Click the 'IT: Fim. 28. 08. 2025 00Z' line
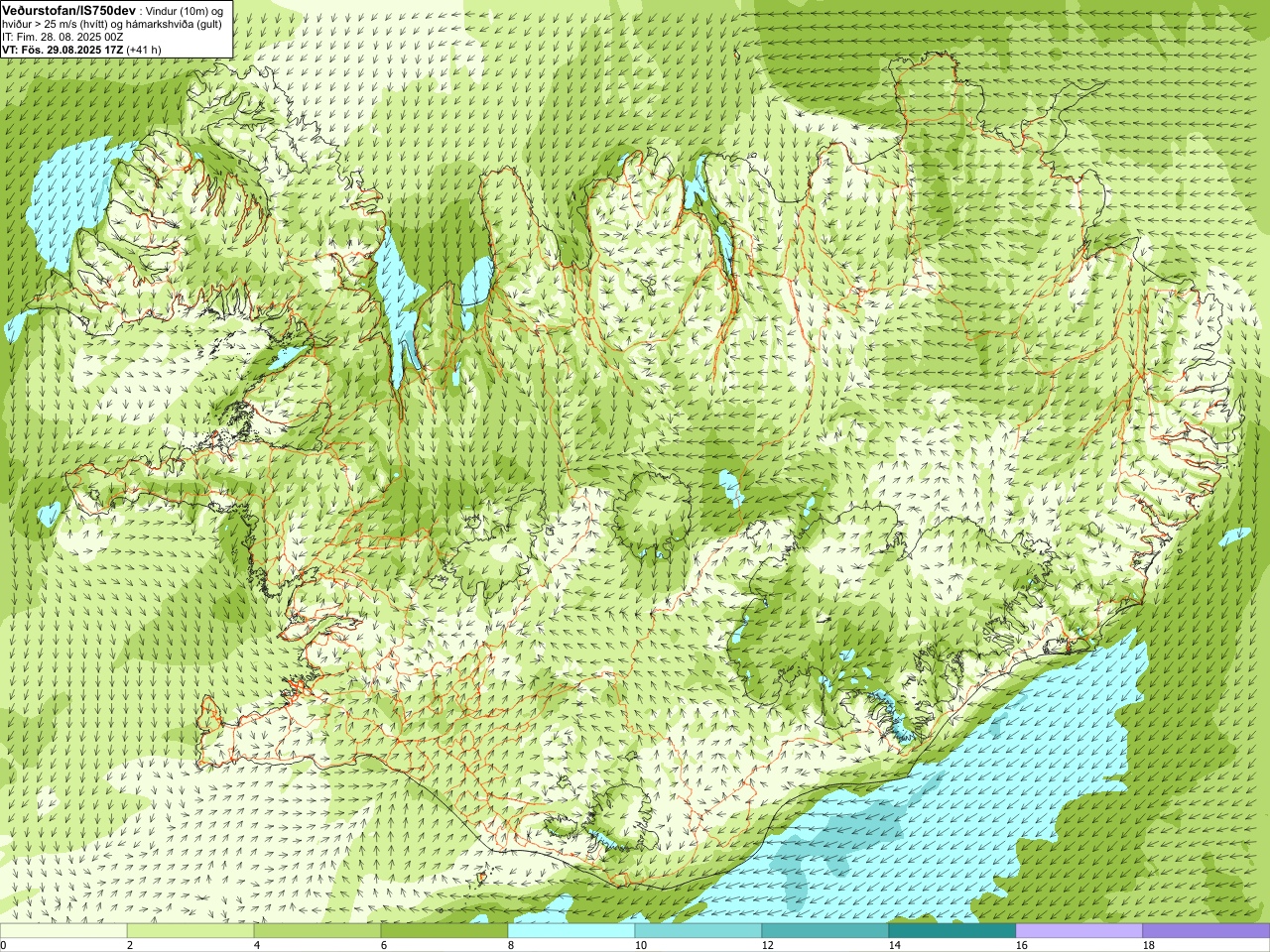Image resolution: width=1270 pixels, height=952 pixels. pyautogui.click(x=63, y=37)
